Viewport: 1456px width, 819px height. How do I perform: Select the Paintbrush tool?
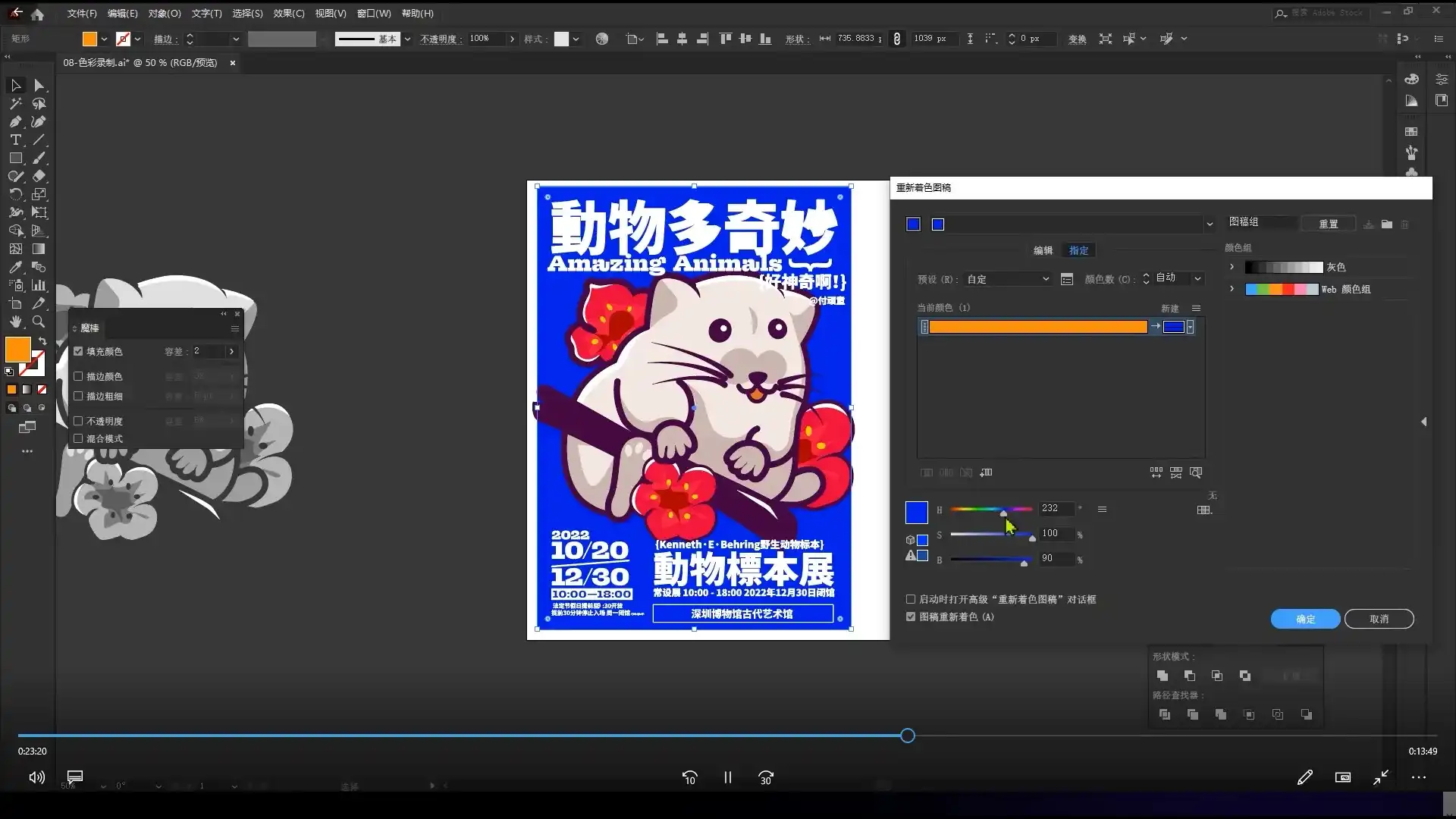coord(39,158)
